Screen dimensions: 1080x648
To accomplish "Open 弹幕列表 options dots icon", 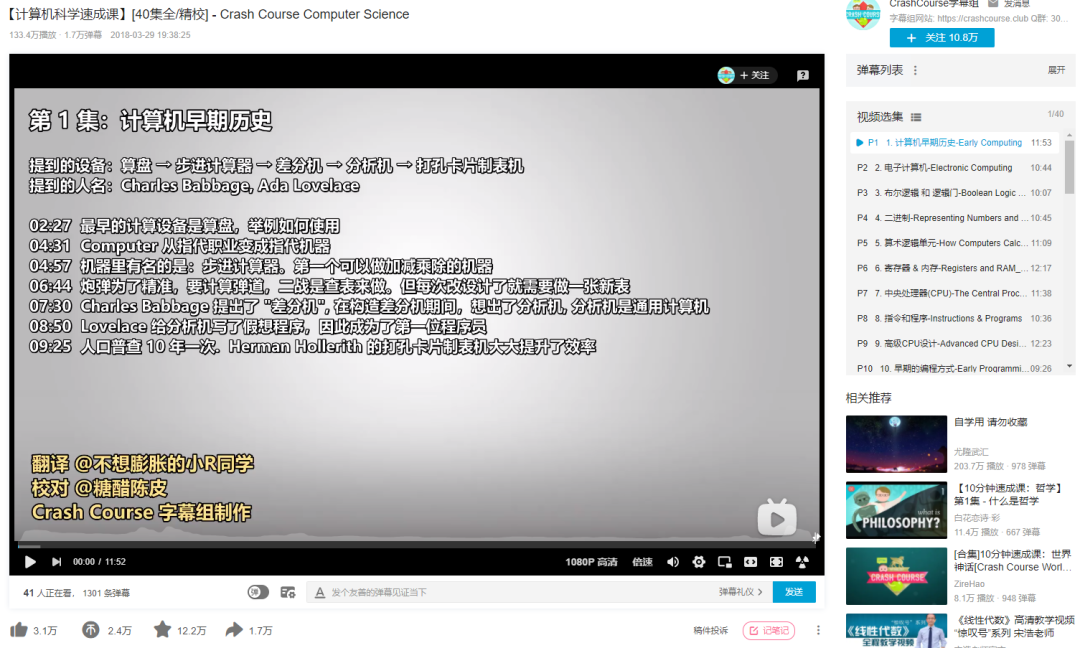I will (x=915, y=70).
